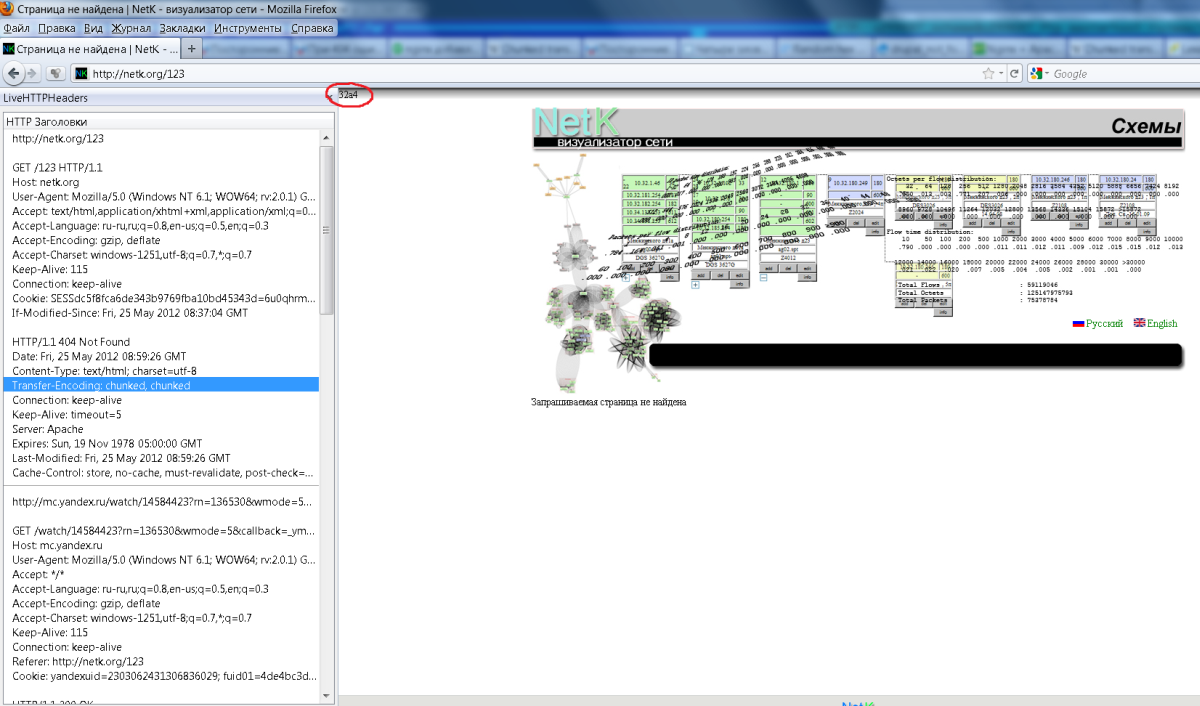Open the bookmark star dropdown arrow
The width and height of the screenshot is (1200, 706).
pos(1000,74)
